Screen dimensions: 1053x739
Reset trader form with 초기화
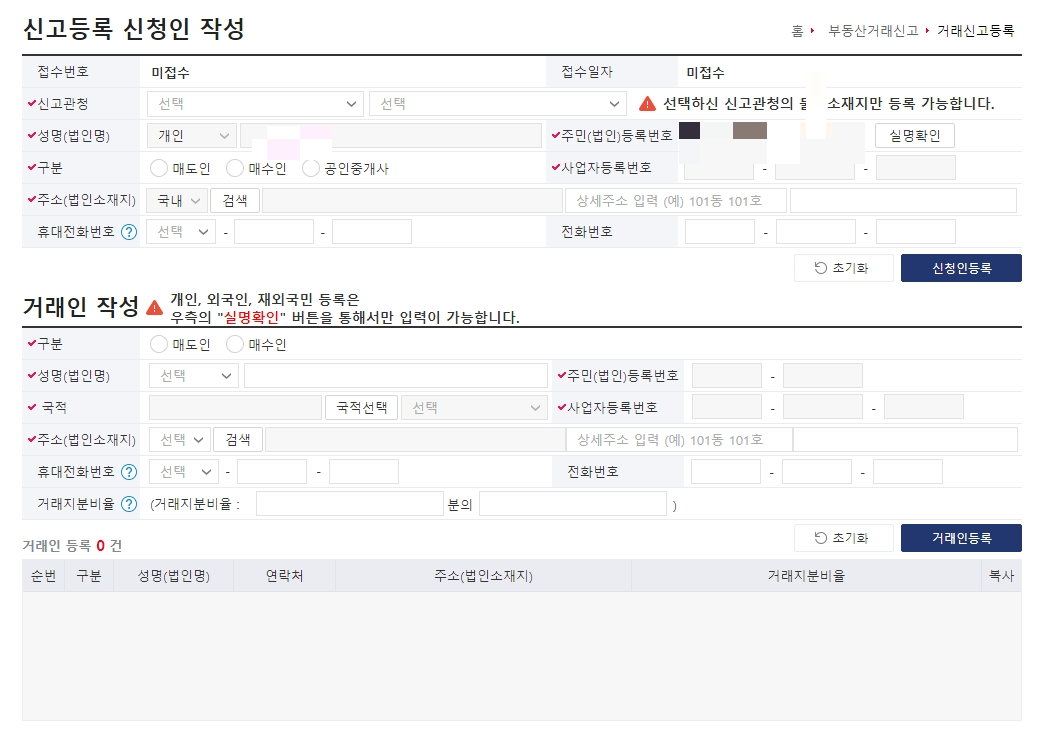[843, 538]
